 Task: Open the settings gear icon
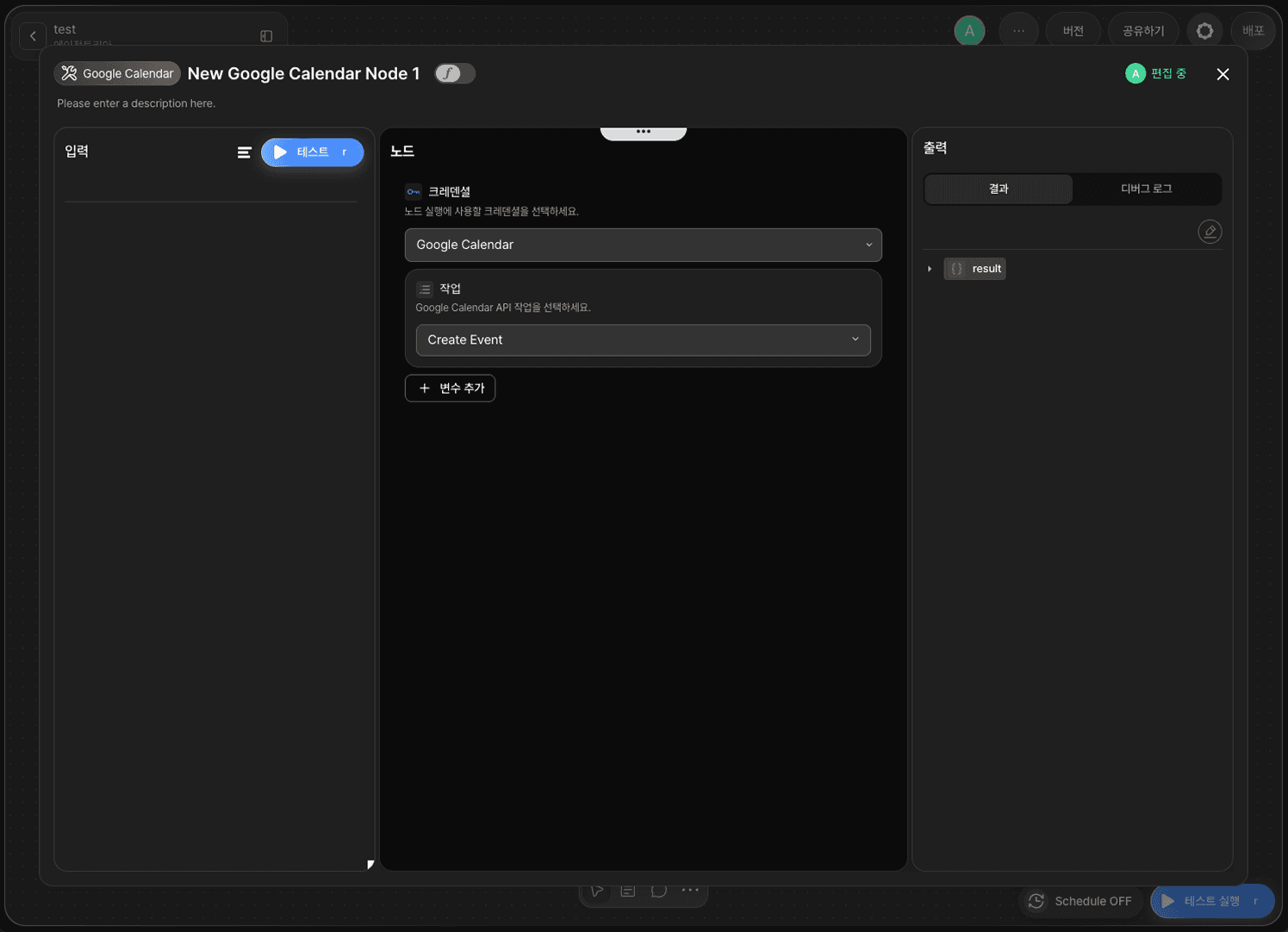pyautogui.click(x=1204, y=31)
